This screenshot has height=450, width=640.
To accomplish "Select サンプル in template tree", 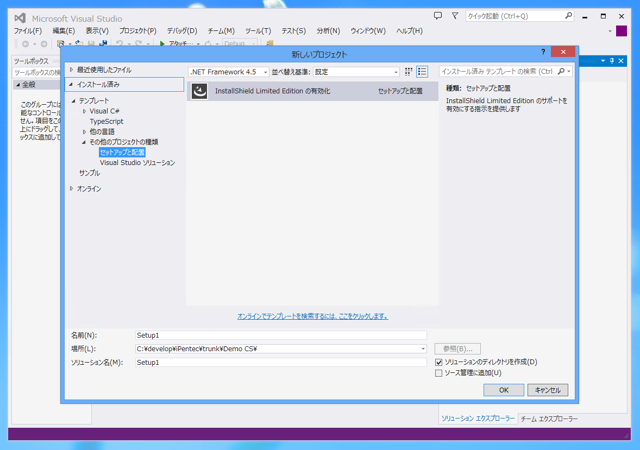I will 89,173.
